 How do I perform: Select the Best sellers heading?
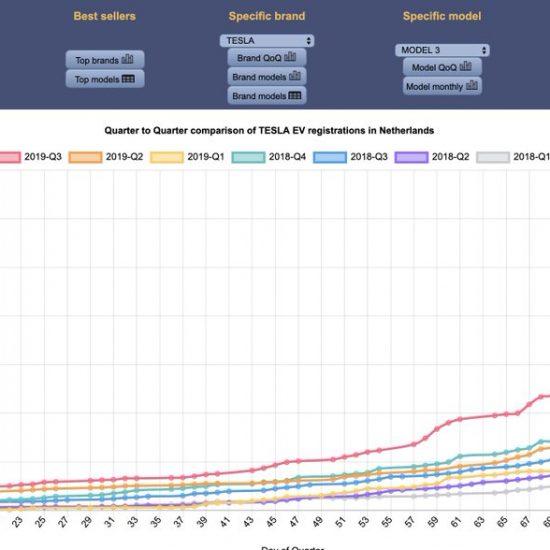tap(105, 16)
